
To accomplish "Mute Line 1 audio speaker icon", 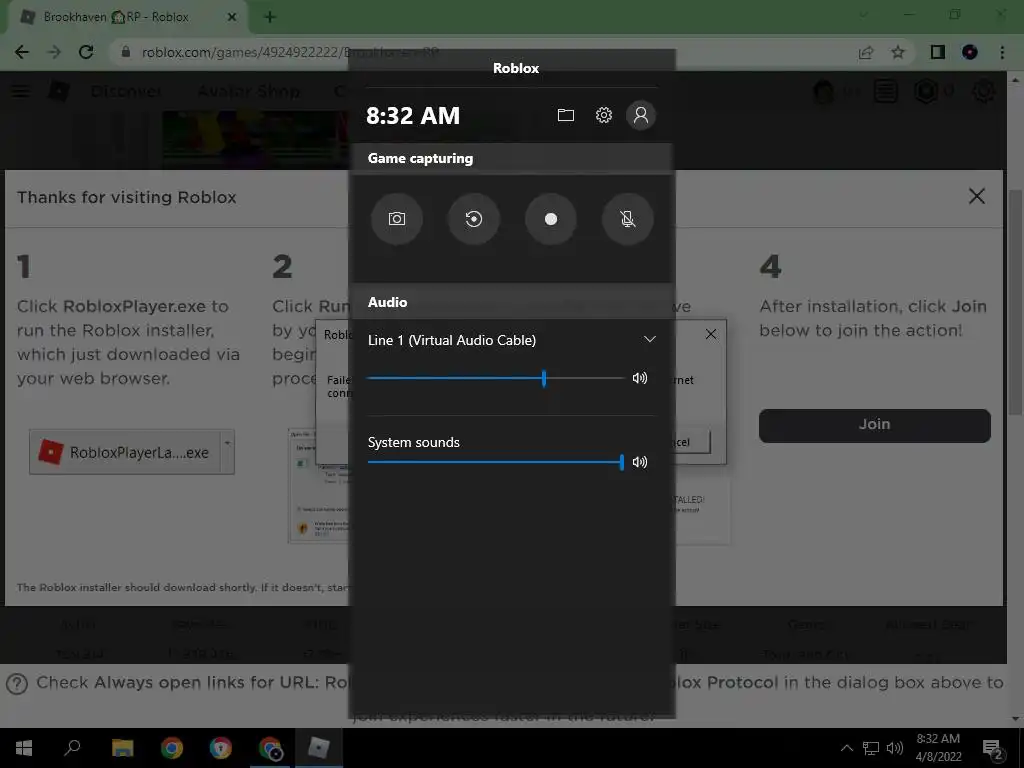I will 640,378.
